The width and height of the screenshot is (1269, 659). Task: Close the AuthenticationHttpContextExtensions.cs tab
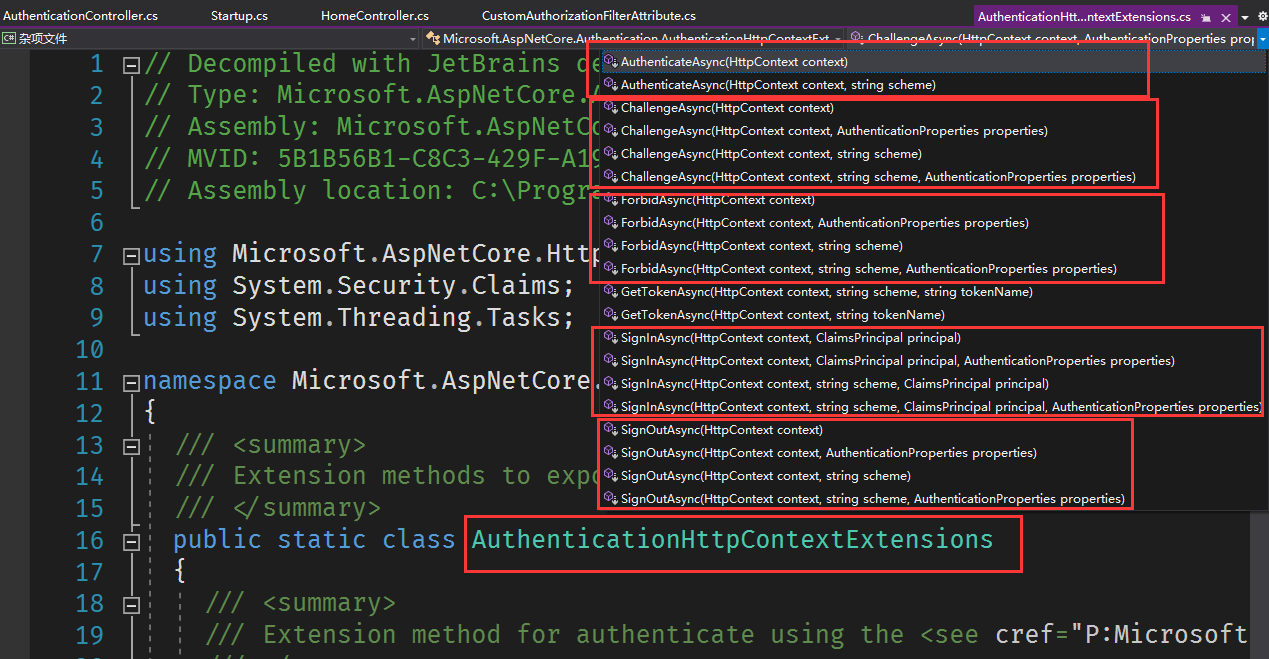pos(1225,17)
